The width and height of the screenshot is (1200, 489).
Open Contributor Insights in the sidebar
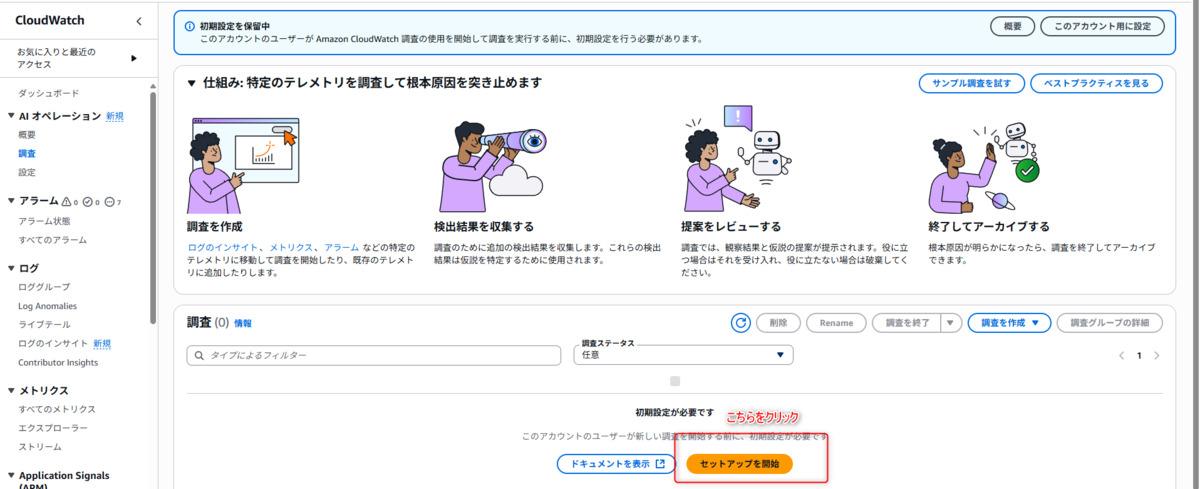click(x=58, y=363)
